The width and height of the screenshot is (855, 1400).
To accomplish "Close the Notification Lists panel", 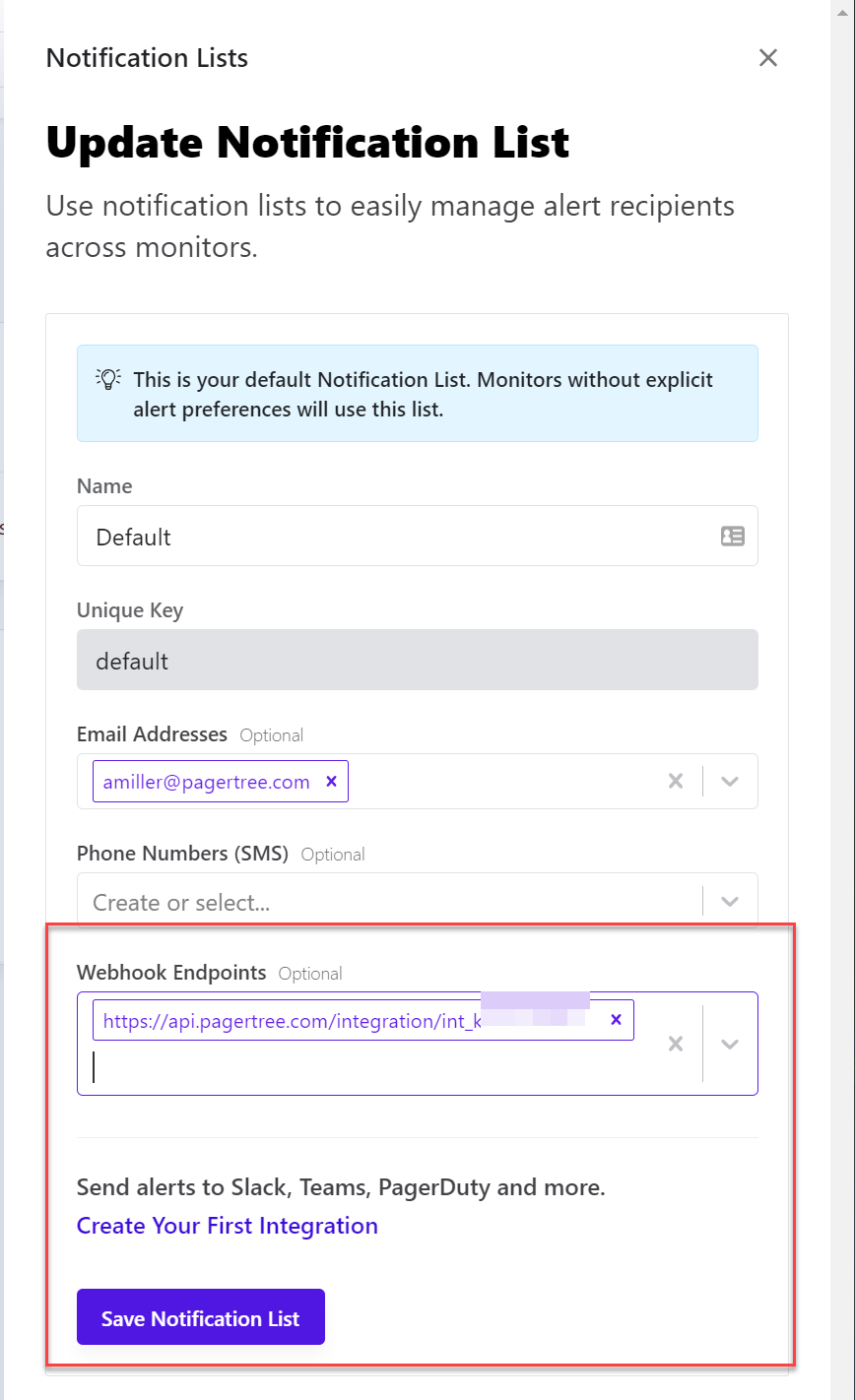I will 768,58.
